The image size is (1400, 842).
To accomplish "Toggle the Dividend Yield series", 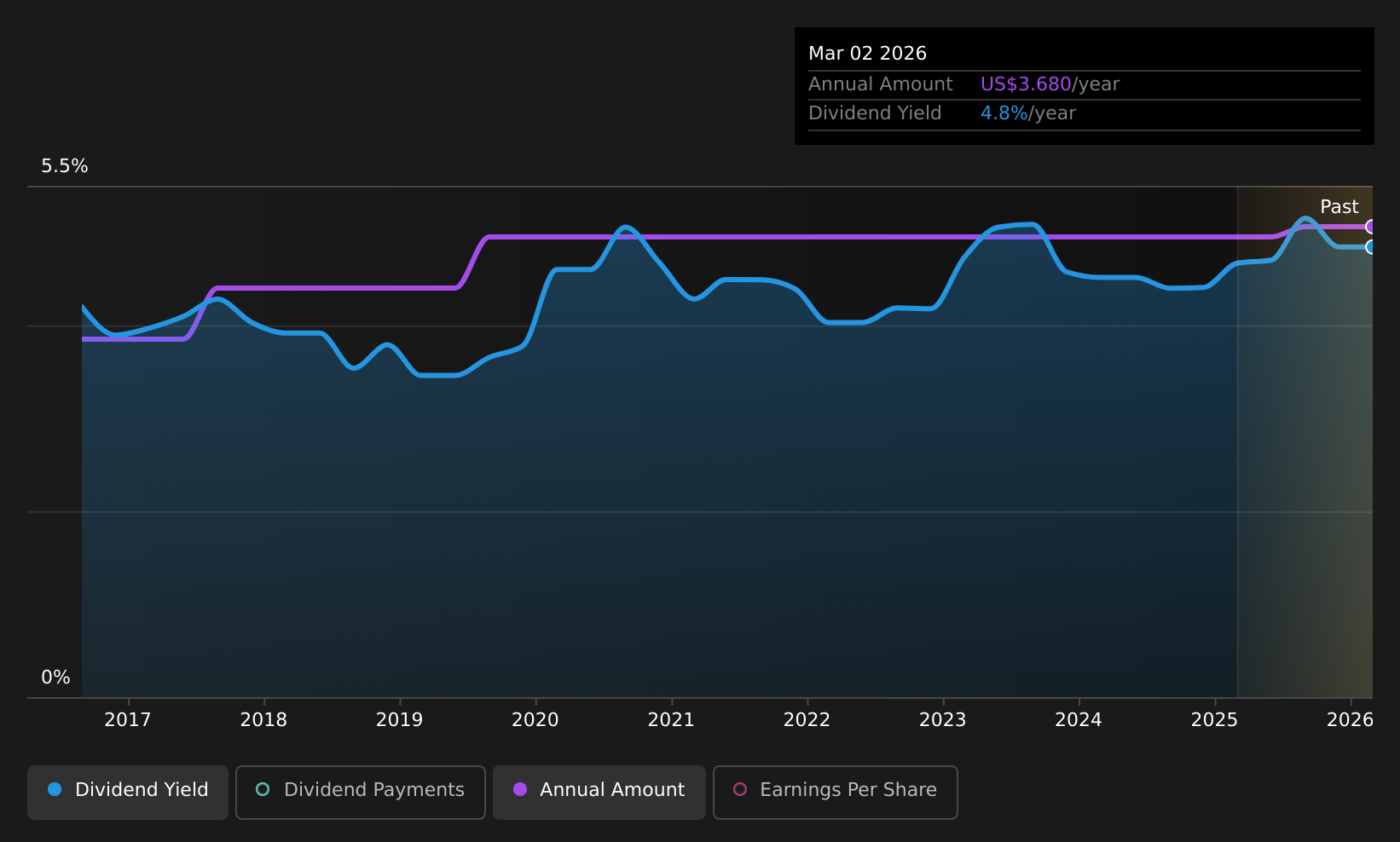I will [x=128, y=792].
